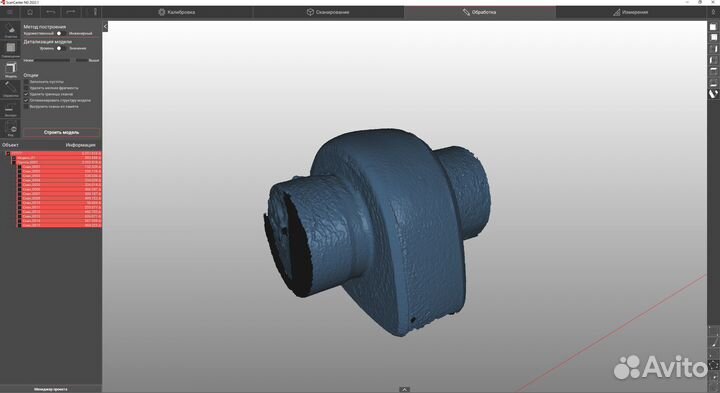Adjust the detail level slider handle

pos(73,60)
